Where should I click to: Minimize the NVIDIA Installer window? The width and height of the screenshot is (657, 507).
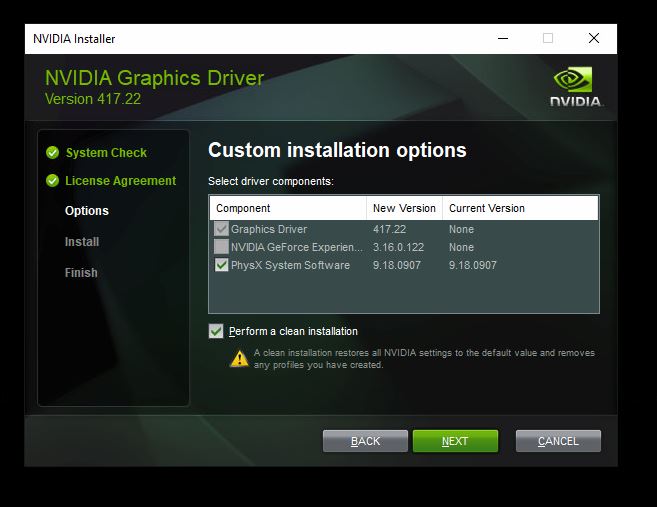[503, 39]
